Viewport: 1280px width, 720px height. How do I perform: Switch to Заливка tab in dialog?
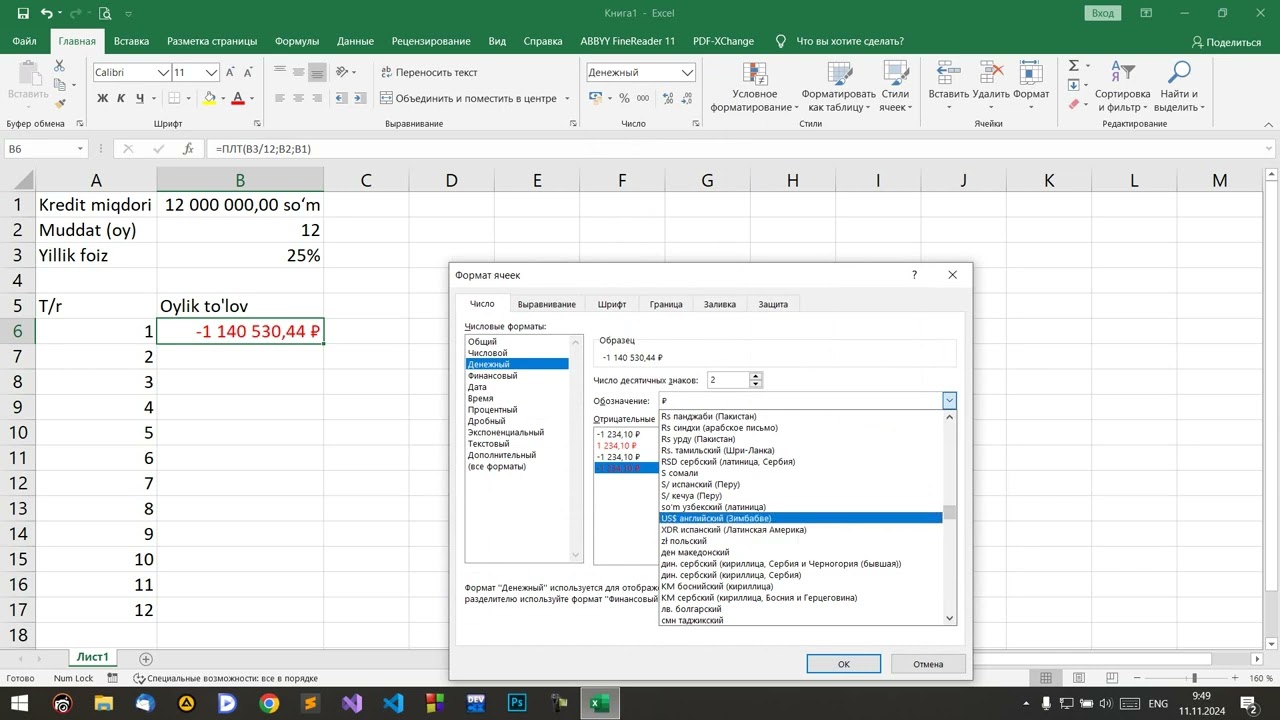pyautogui.click(x=719, y=304)
